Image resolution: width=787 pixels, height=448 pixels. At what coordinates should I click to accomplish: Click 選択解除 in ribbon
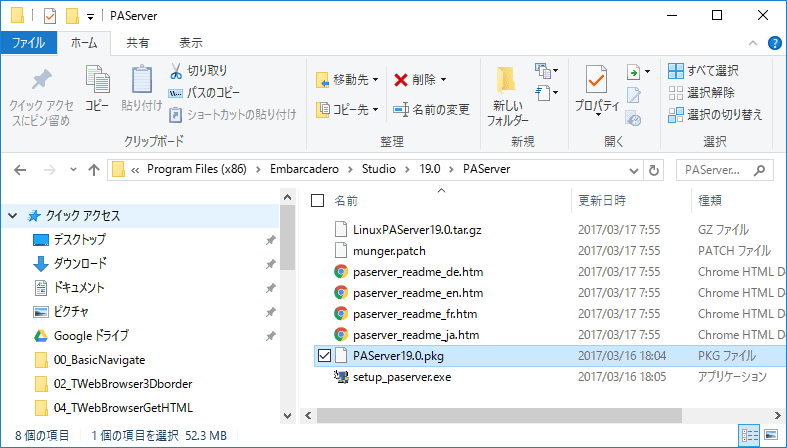pos(701,93)
